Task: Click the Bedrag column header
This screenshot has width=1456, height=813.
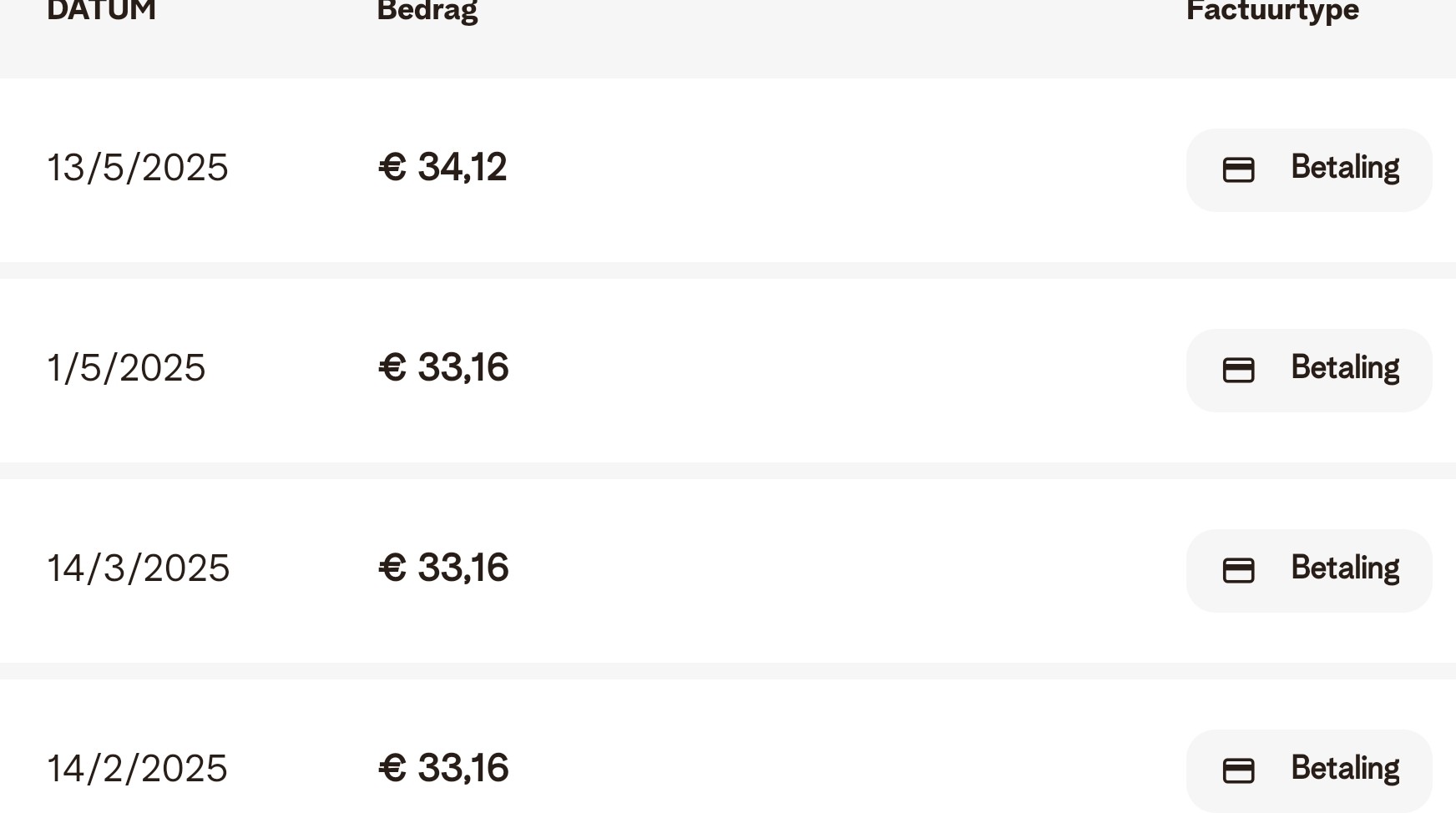Action: point(427,11)
